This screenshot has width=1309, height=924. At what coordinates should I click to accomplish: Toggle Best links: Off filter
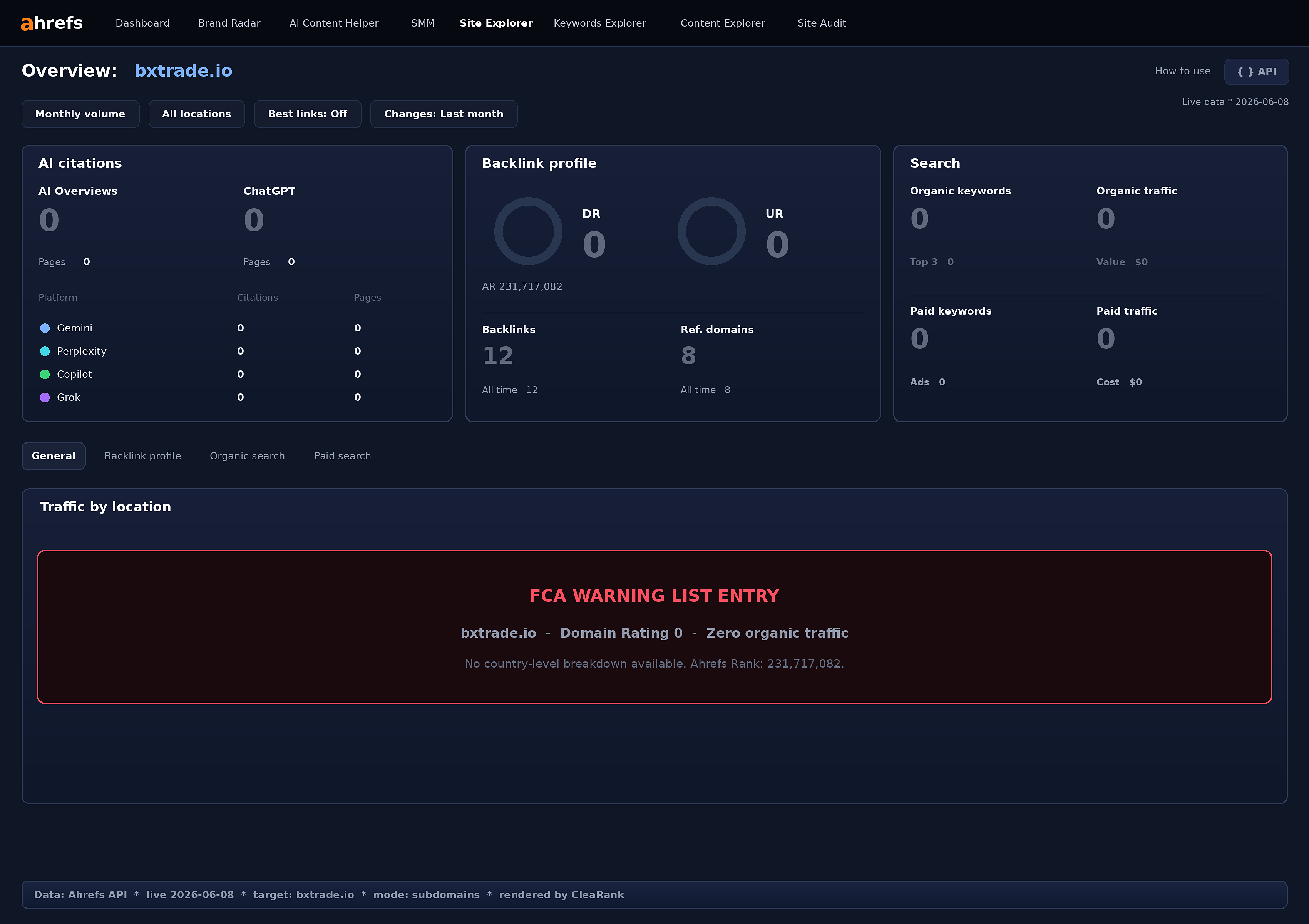tap(307, 114)
